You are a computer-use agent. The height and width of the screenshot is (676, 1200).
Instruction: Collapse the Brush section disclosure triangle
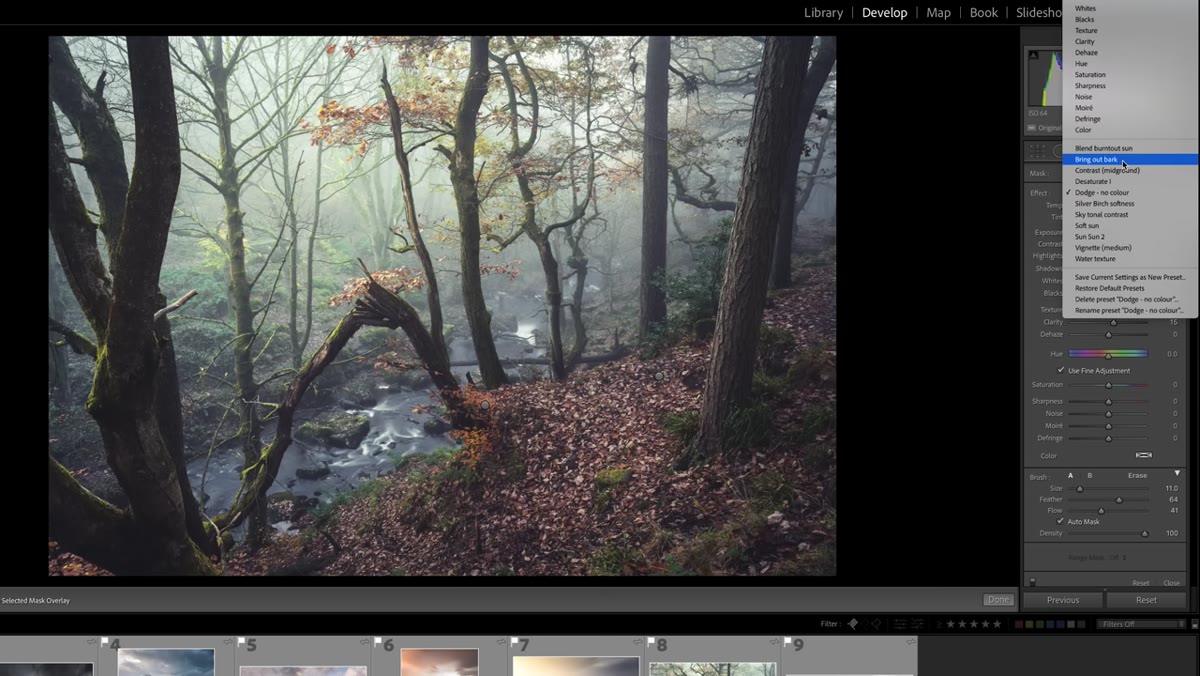point(1177,473)
